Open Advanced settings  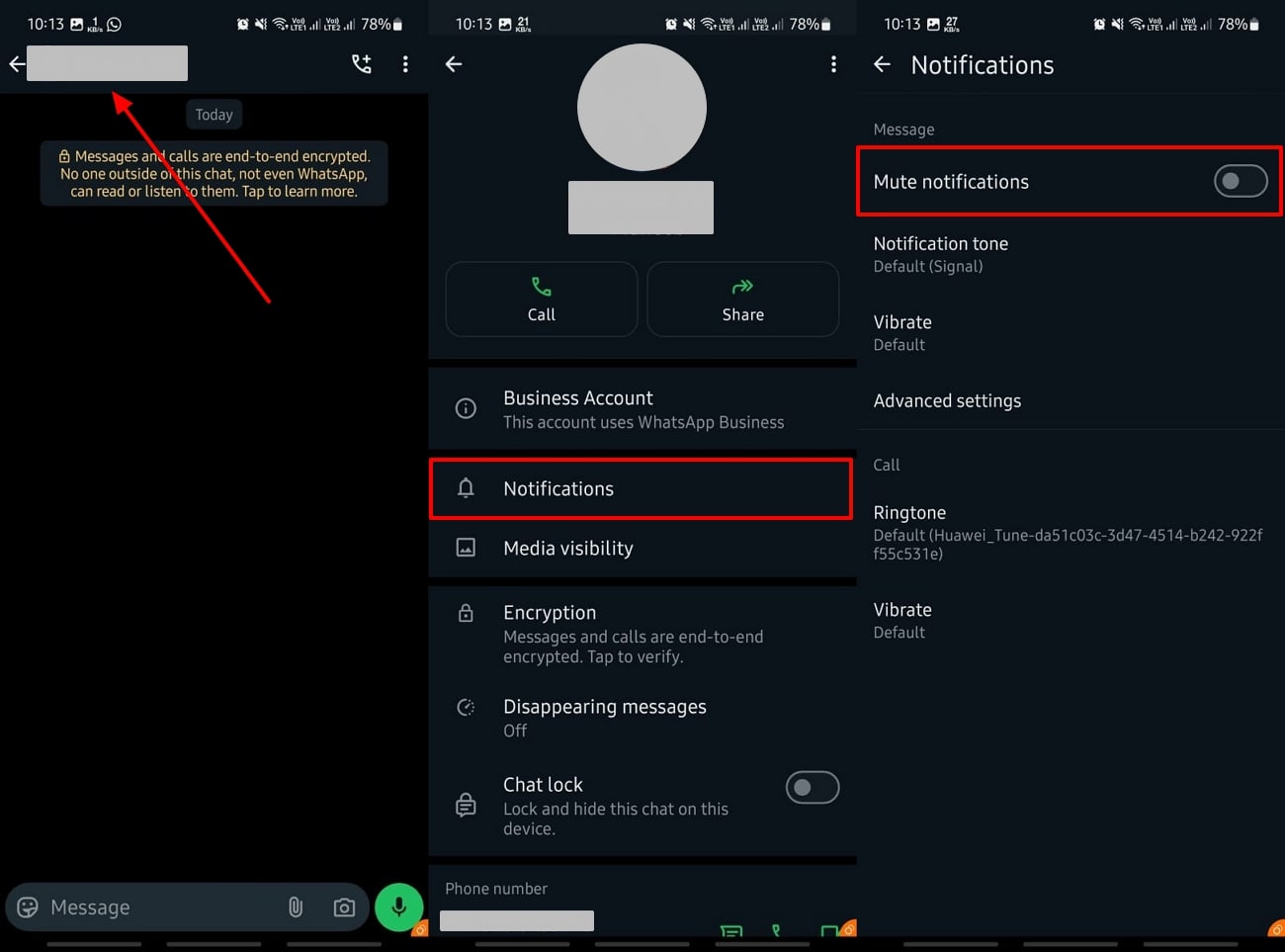click(1071, 400)
